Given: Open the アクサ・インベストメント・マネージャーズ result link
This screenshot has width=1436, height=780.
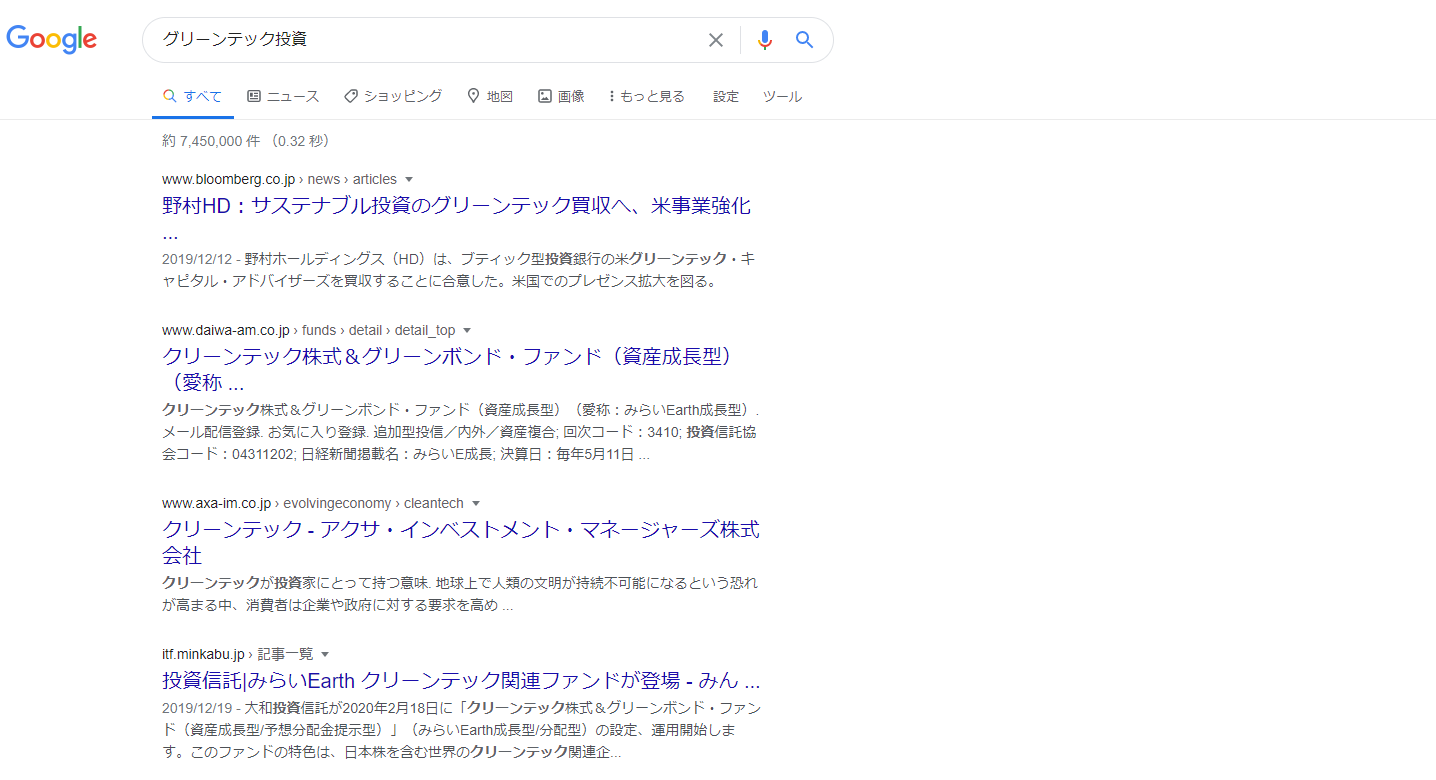Looking at the screenshot, I should 461,542.
